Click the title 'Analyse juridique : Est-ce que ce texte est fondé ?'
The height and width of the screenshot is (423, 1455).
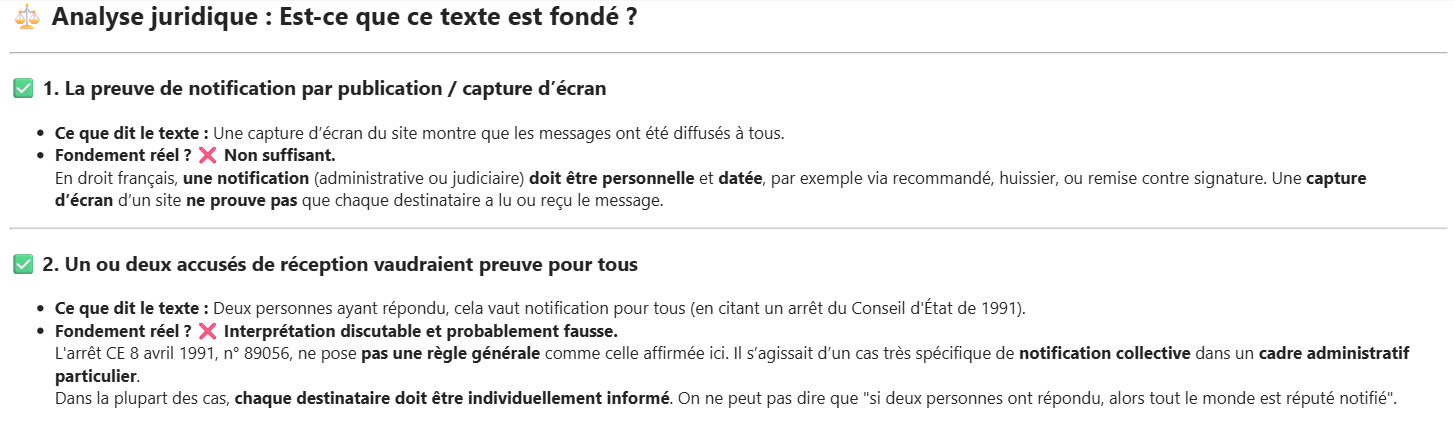tap(345, 17)
